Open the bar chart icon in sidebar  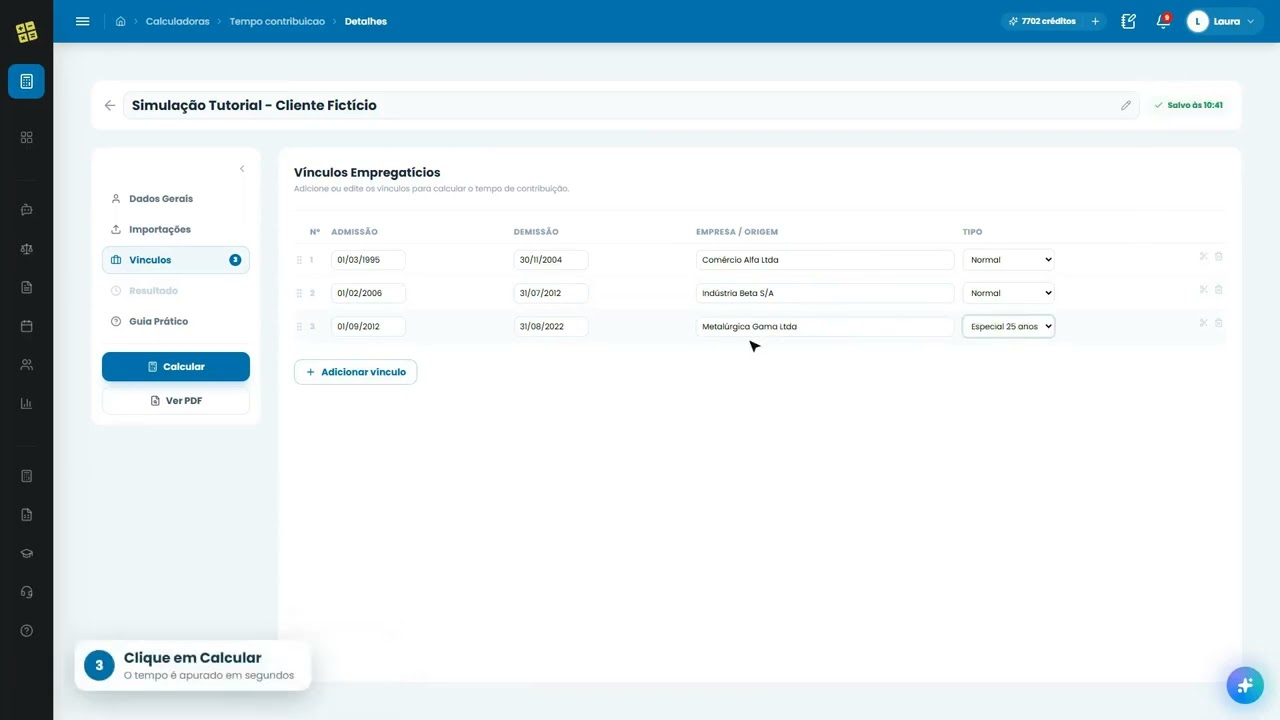pos(27,404)
